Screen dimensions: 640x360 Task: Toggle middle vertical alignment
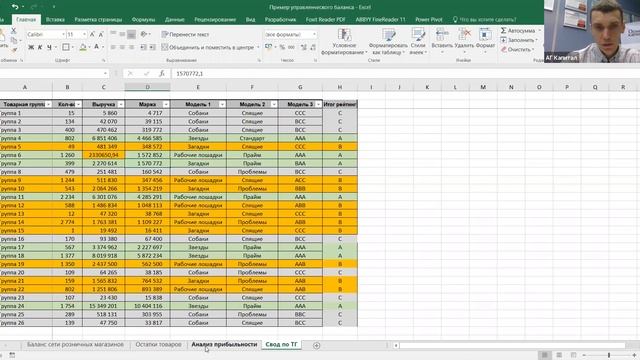[122, 34]
